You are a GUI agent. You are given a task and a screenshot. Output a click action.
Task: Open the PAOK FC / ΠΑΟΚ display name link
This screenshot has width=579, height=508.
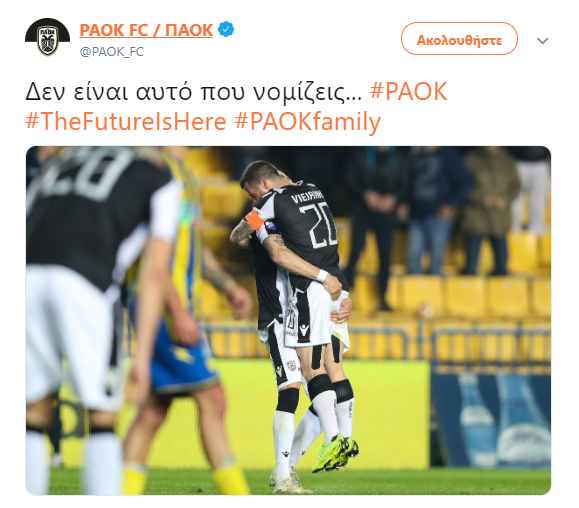[146, 30]
